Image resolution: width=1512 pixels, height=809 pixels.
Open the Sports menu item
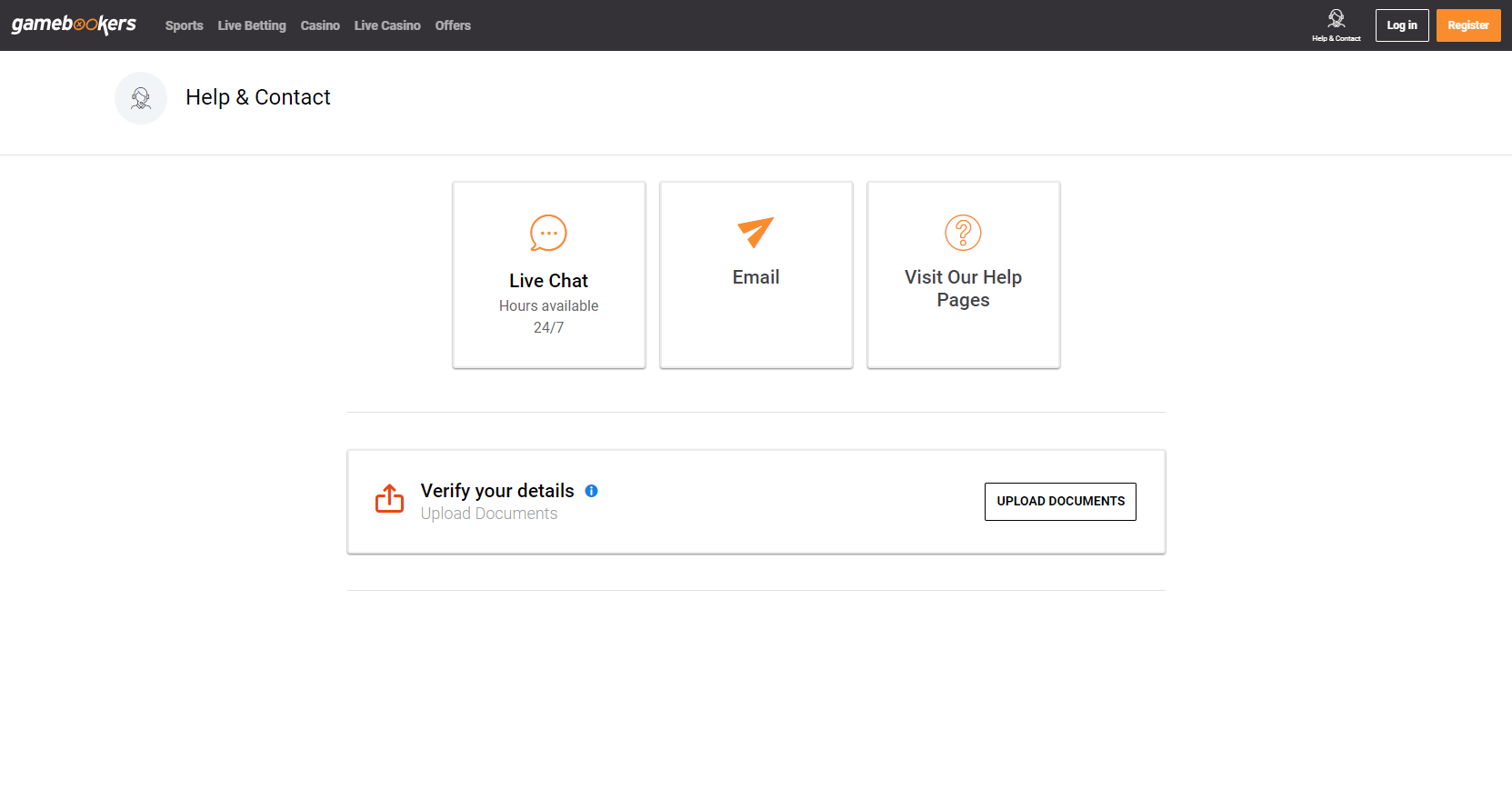coord(185,25)
